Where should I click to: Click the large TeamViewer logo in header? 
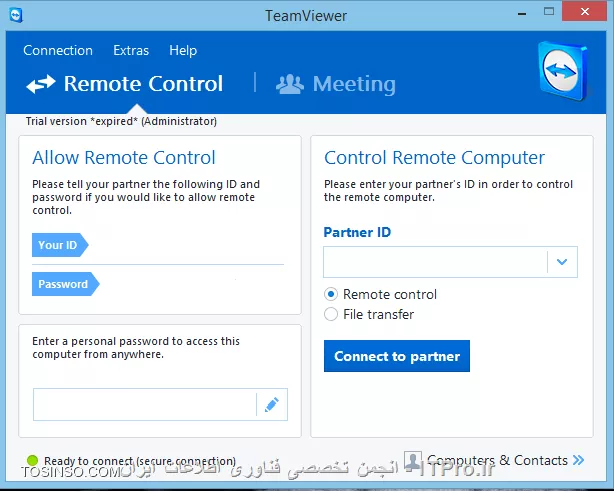[563, 71]
